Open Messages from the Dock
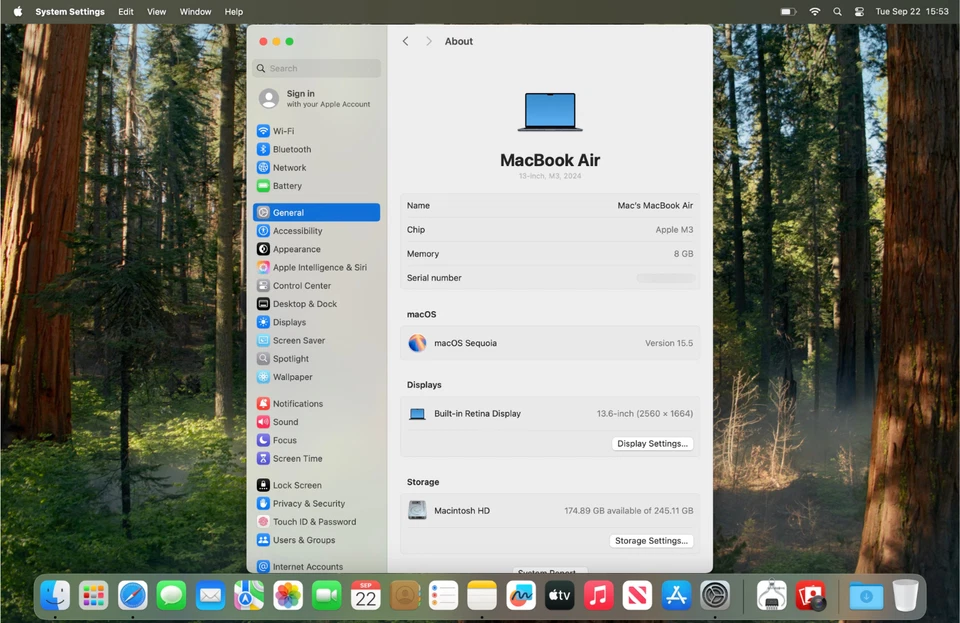960x623 pixels. point(171,595)
